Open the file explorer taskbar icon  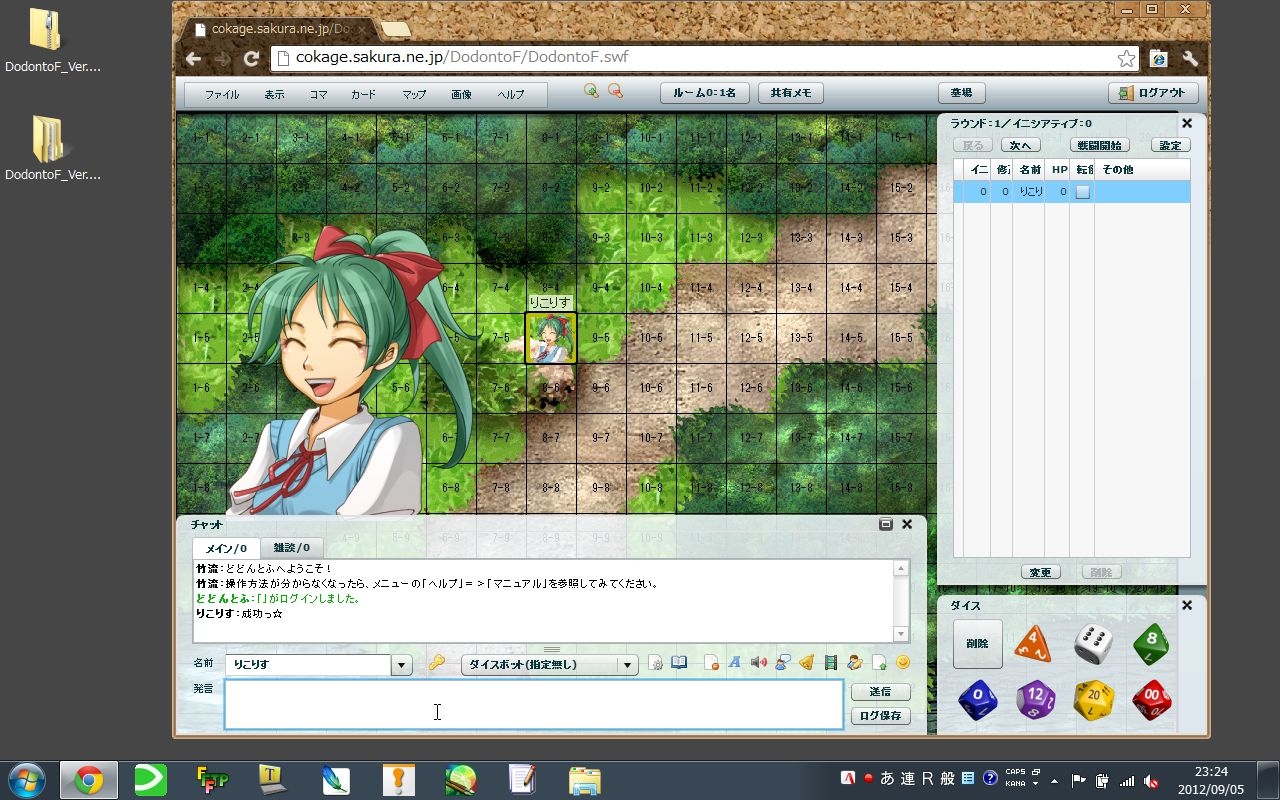pos(584,780)
